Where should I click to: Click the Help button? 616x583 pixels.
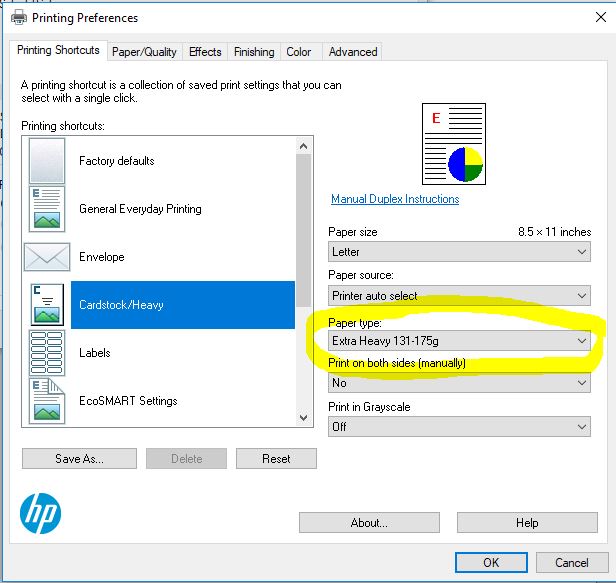pos(527,522)
